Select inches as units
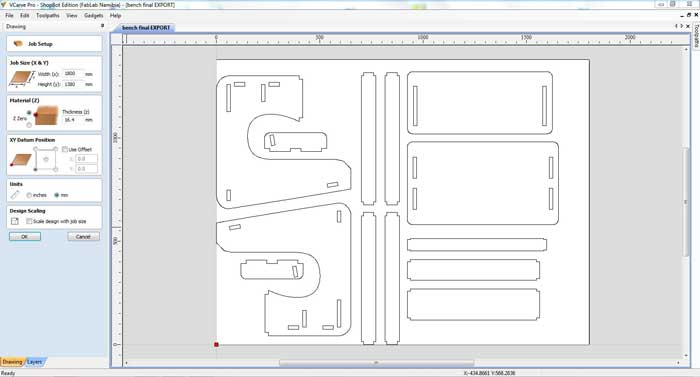 point(29,195)
